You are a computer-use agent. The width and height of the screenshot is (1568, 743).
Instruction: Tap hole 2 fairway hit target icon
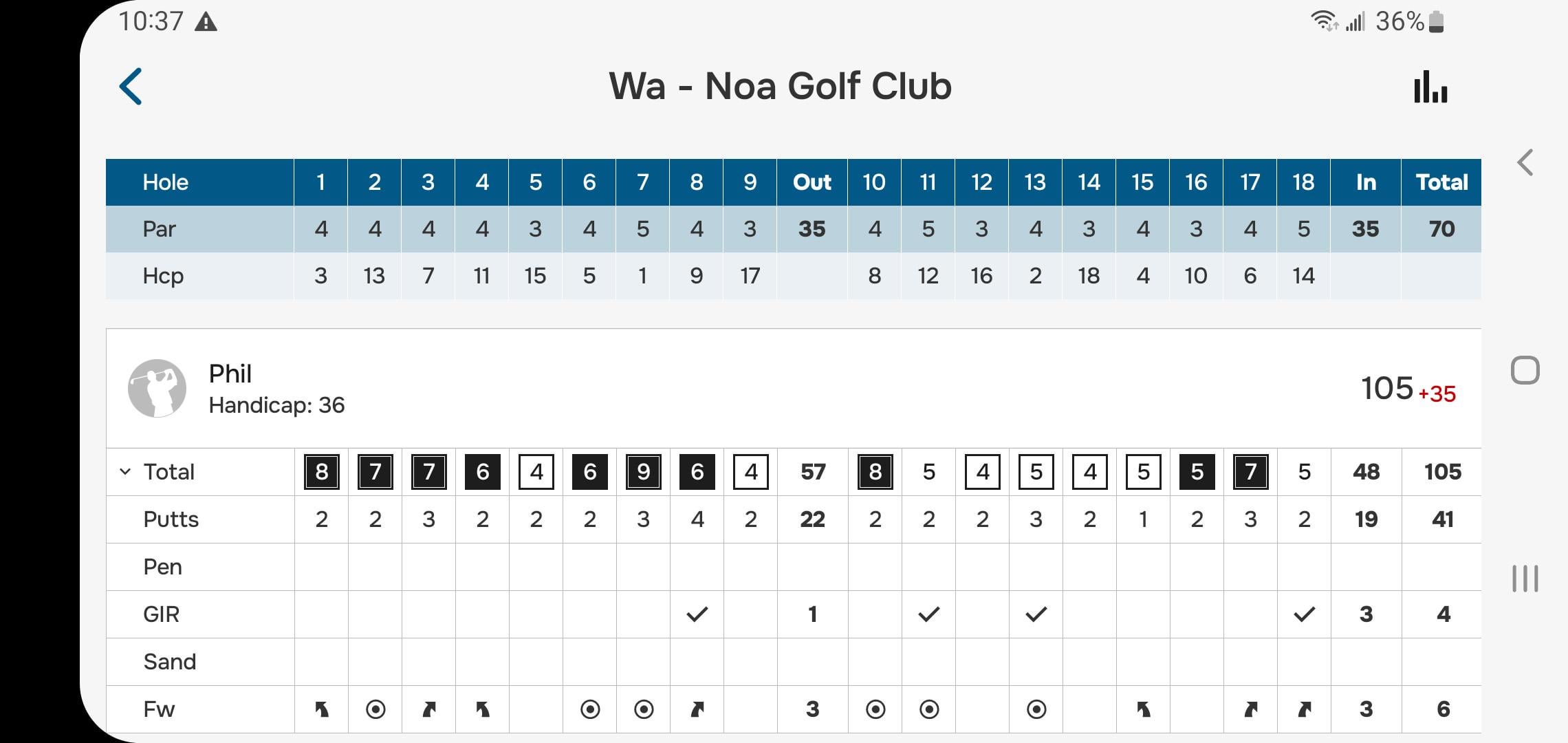click(375, 709)
